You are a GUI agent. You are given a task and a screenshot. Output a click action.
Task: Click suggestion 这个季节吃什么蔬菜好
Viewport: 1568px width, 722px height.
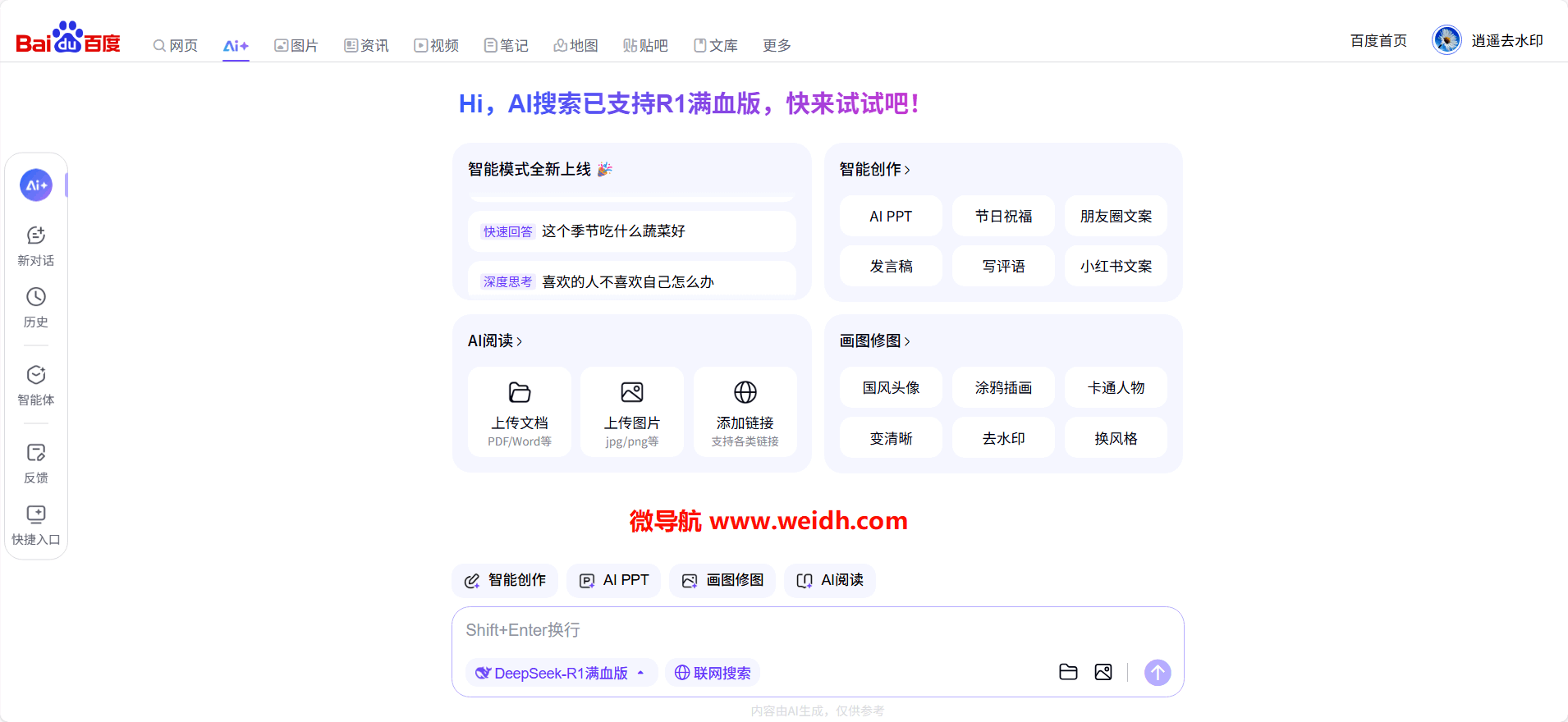click(632, 231)
